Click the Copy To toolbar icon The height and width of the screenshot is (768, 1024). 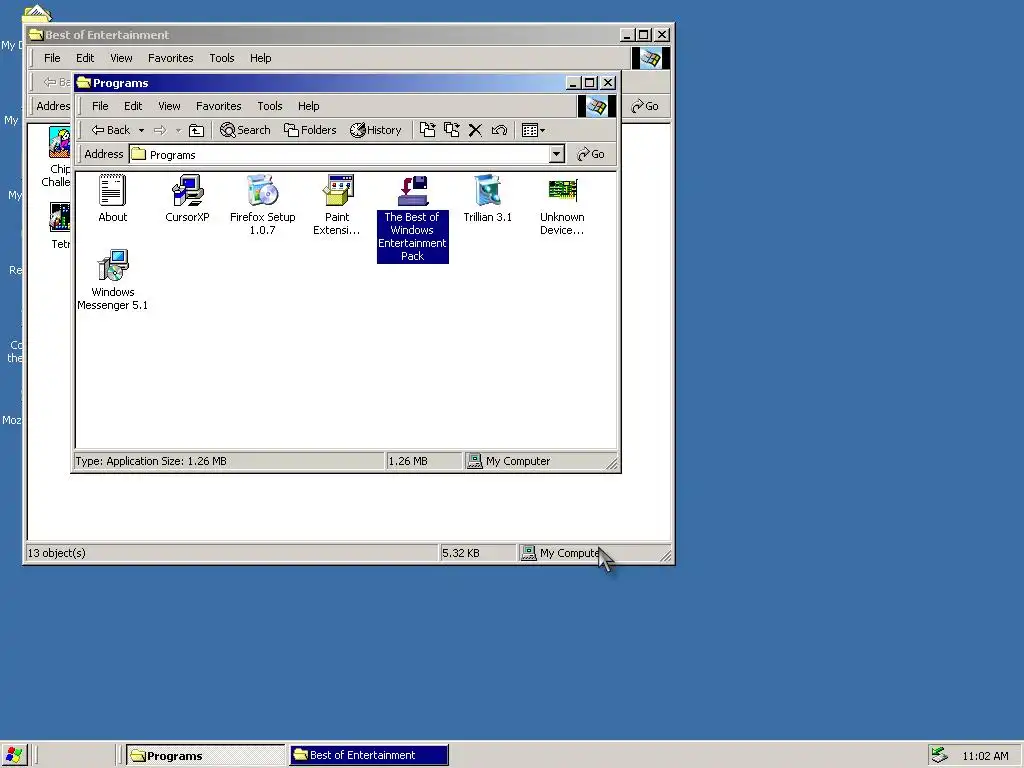pos(451,130)
